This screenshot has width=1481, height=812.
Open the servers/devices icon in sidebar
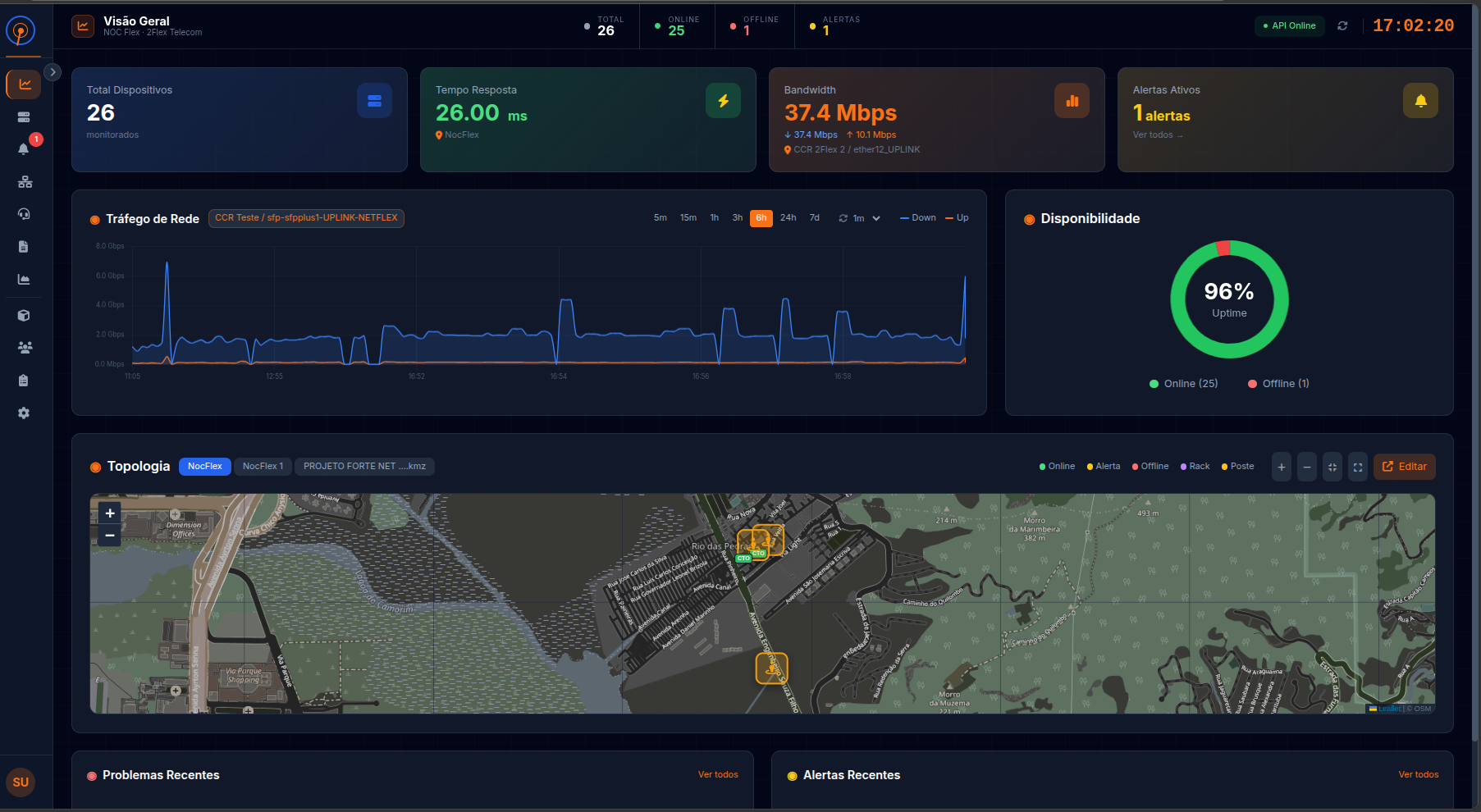click(24, 117)
